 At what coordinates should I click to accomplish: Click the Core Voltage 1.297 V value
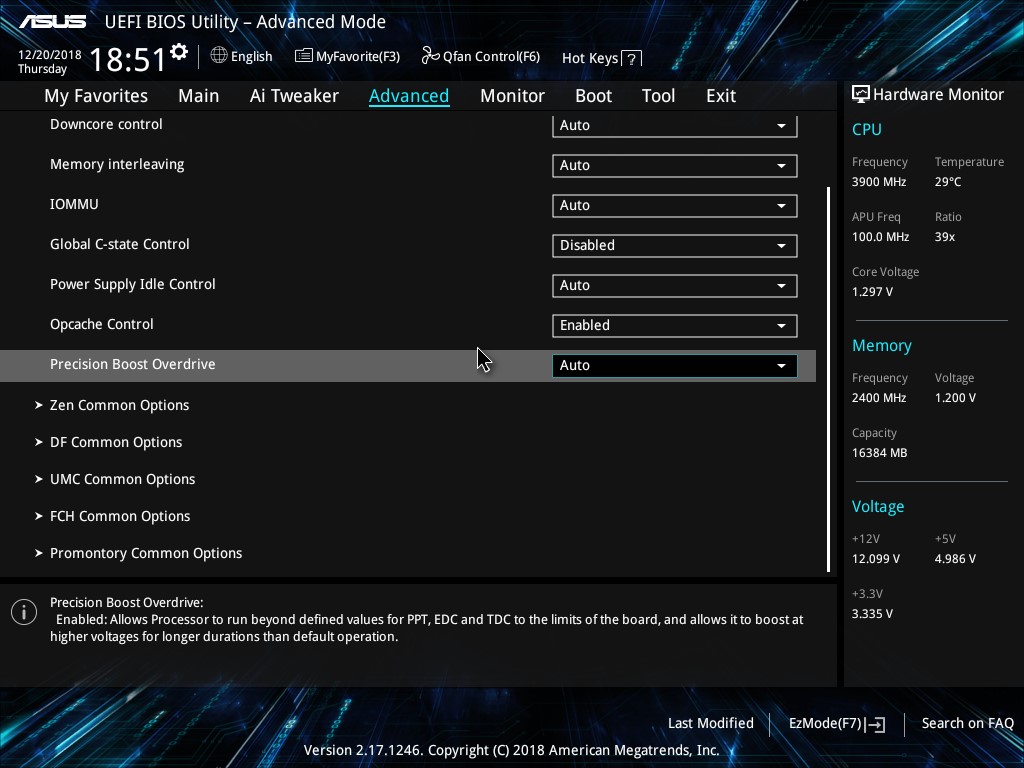pos(872,292)
